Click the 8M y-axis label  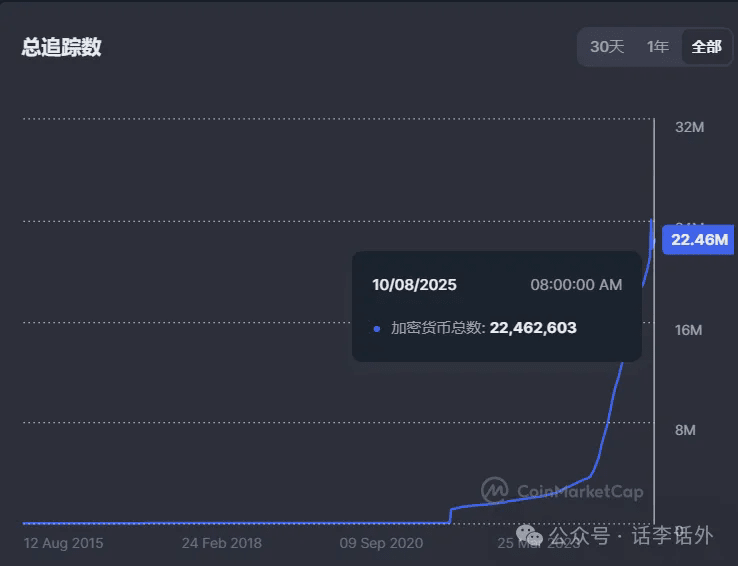point(685,430)
